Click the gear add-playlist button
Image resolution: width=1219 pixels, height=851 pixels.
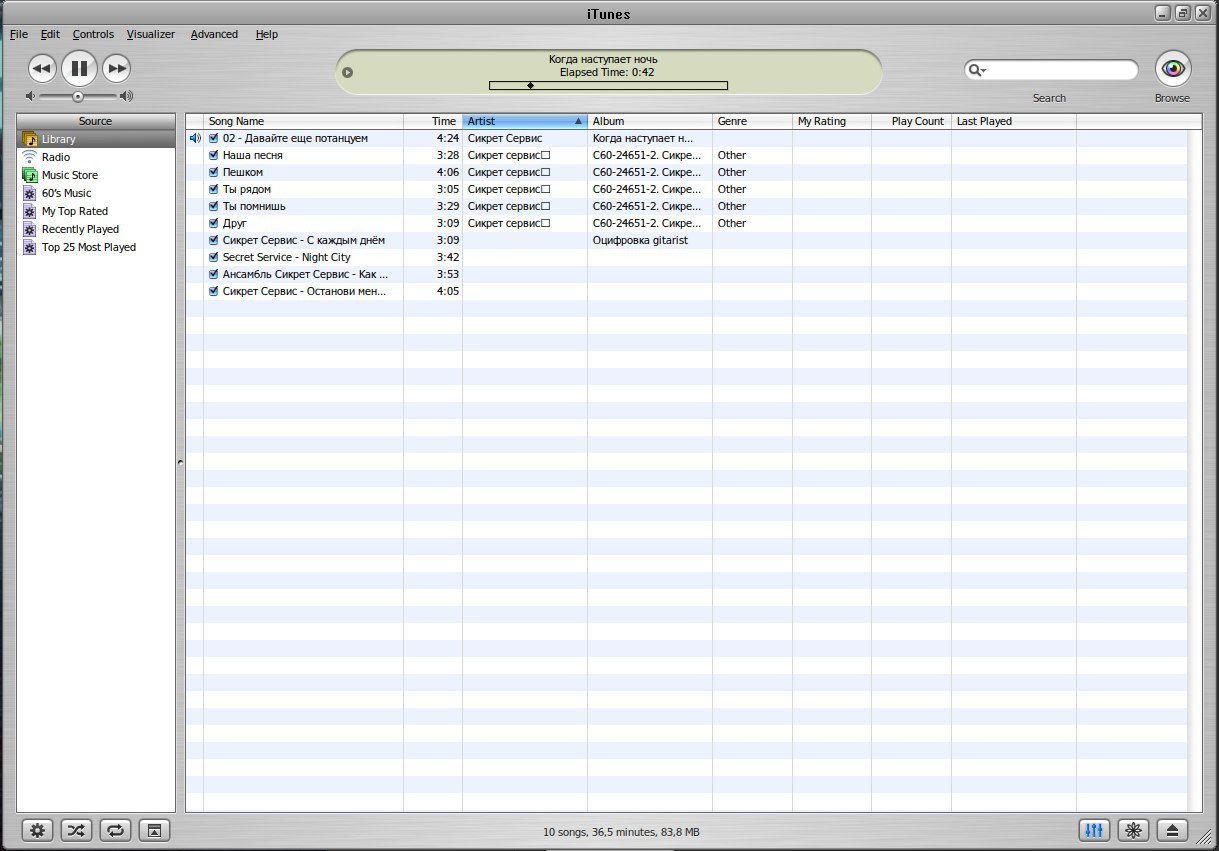point(38,830)
